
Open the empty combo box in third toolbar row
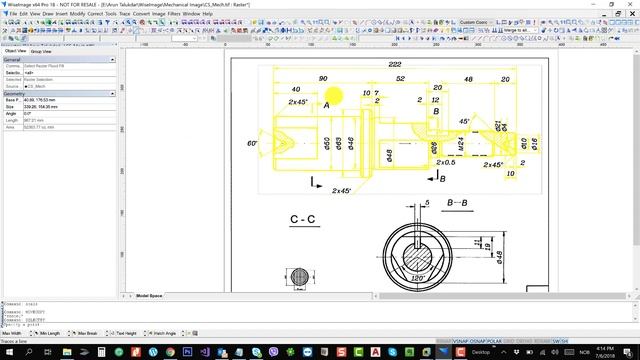tap(184, 38)
